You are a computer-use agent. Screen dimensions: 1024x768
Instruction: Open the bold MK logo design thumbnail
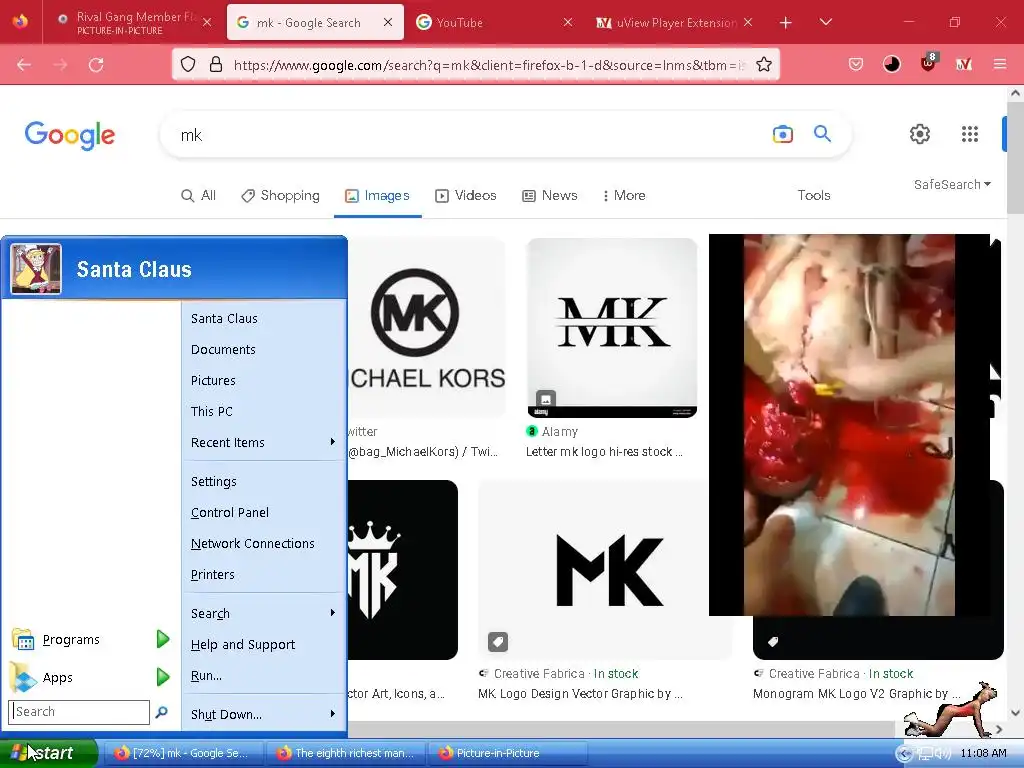[x=604, y=569]
